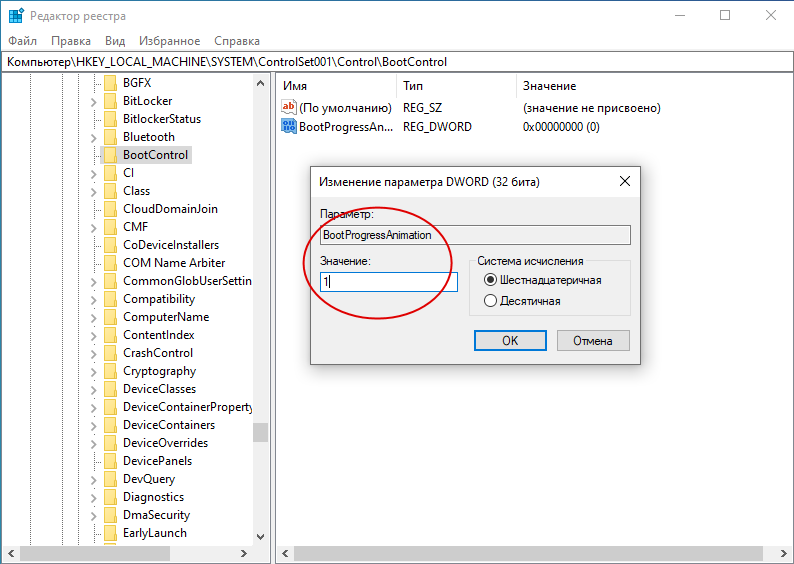Select Шестнадцатеричная radio button
The height and width of the screenshot is (564, 794).
point(490,279)
